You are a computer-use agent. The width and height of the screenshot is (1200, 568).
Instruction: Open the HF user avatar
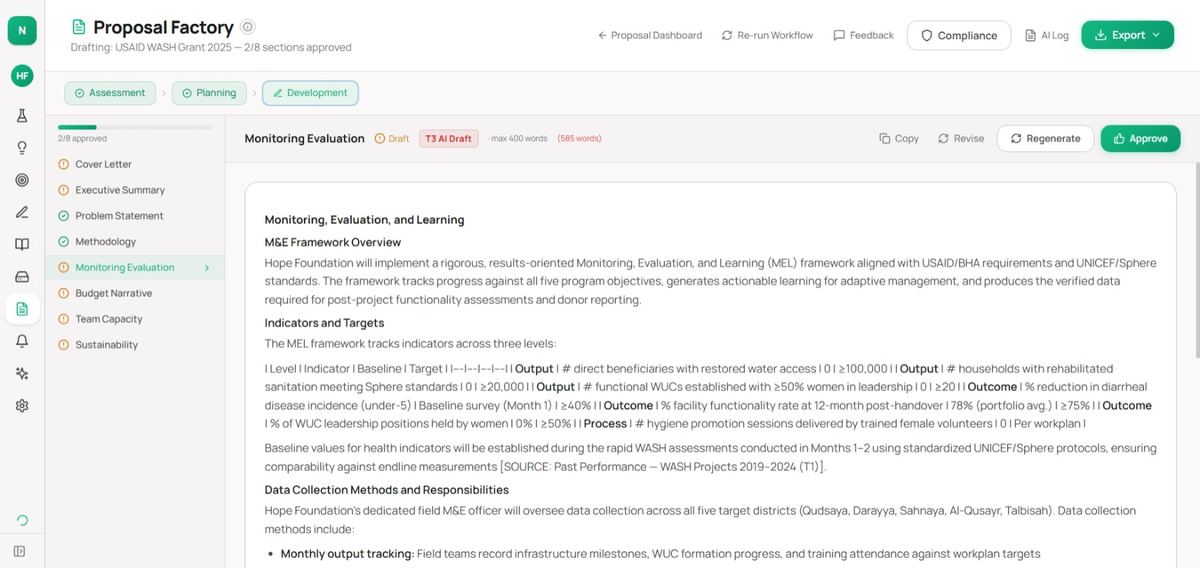22,75
